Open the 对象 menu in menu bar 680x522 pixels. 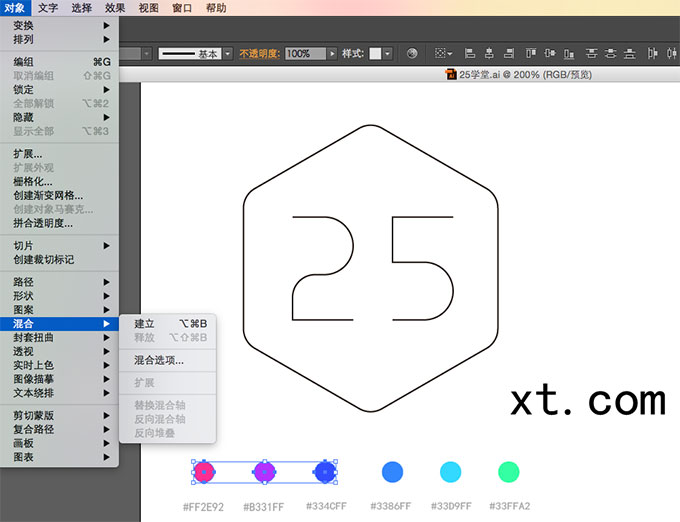click(15, 8)
